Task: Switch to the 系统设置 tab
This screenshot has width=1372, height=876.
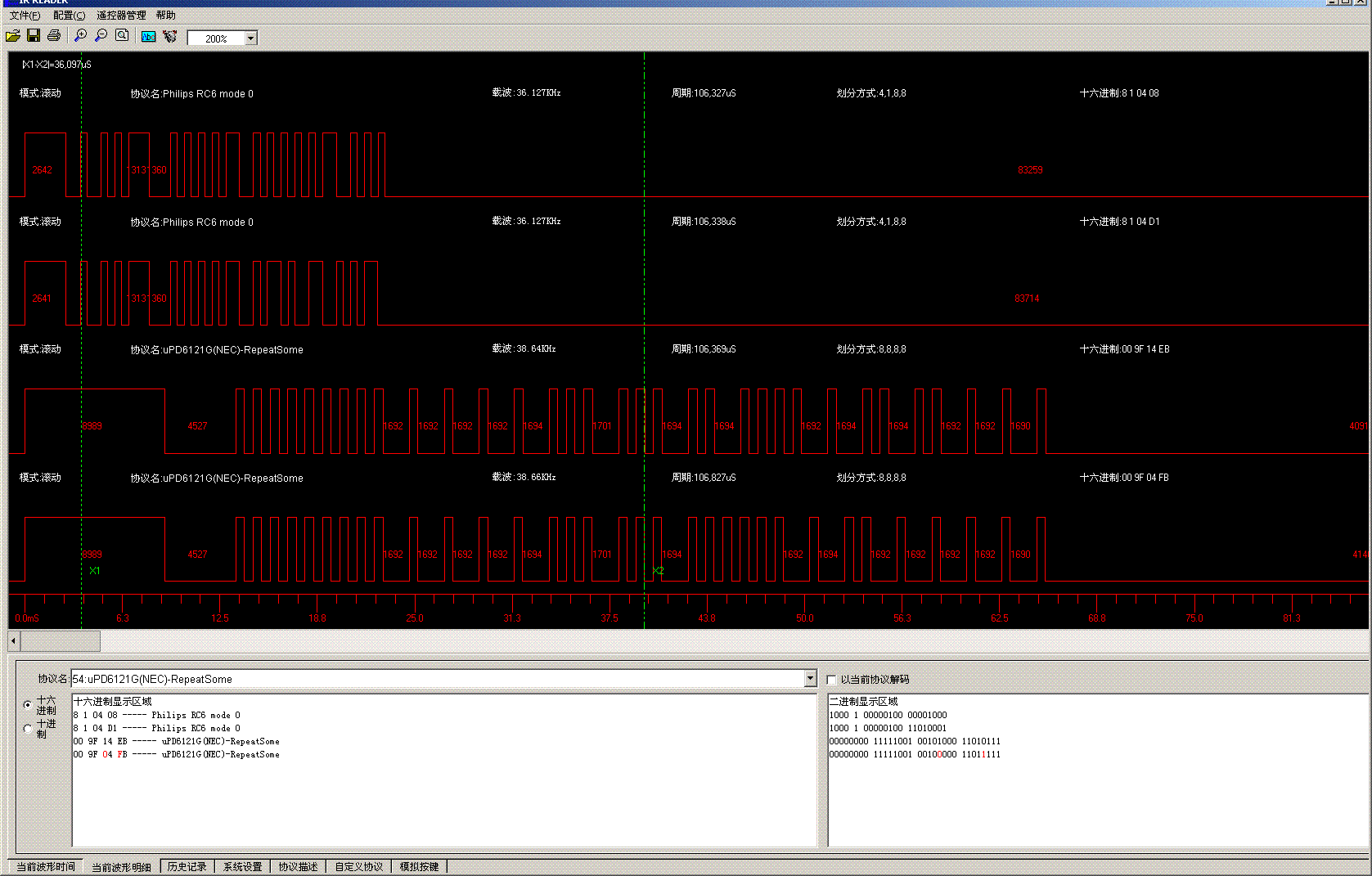Action: pos(243,867)
